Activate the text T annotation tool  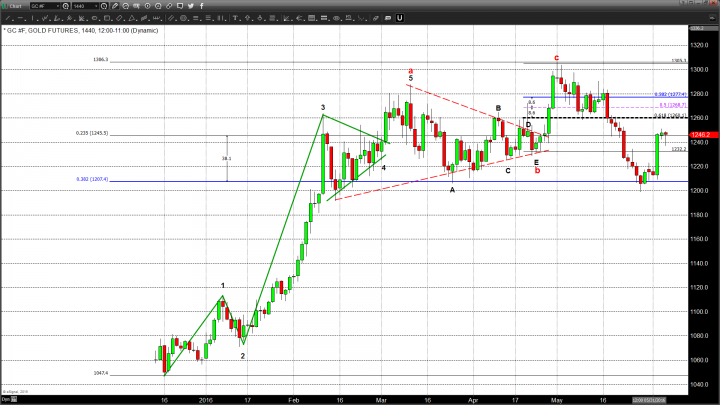click(x=235, y=18)
